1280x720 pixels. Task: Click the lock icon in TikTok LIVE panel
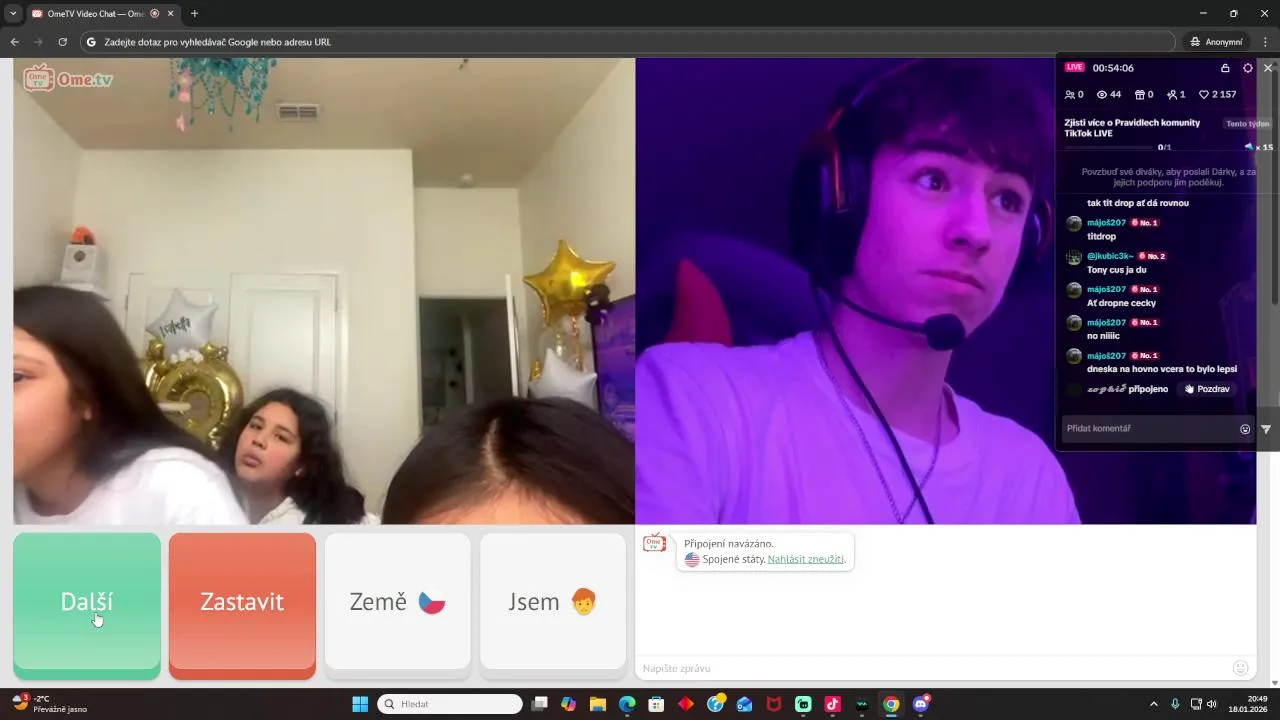point(1225,68)
